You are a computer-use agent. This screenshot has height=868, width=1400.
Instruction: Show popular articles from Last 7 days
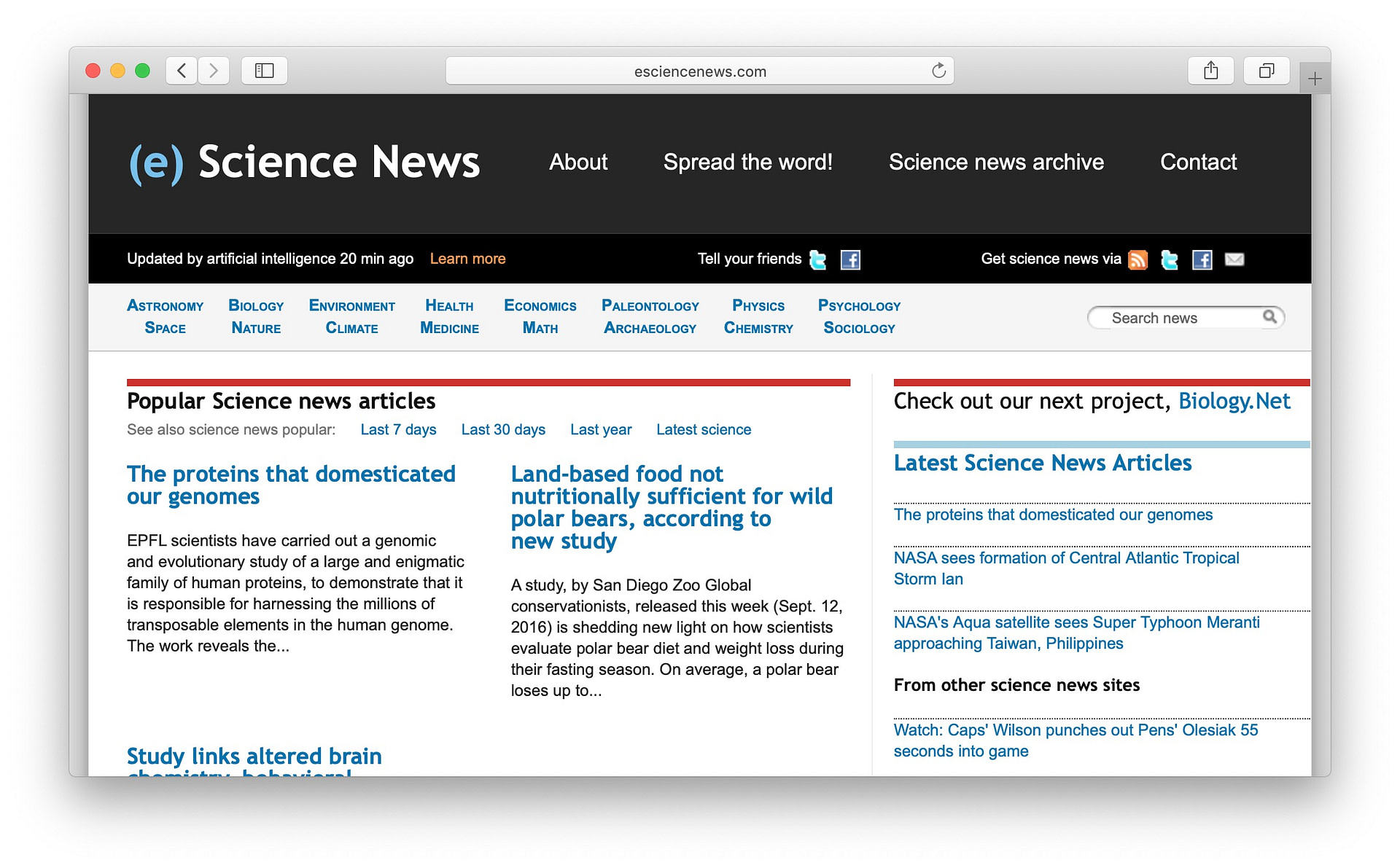[398, 429]
